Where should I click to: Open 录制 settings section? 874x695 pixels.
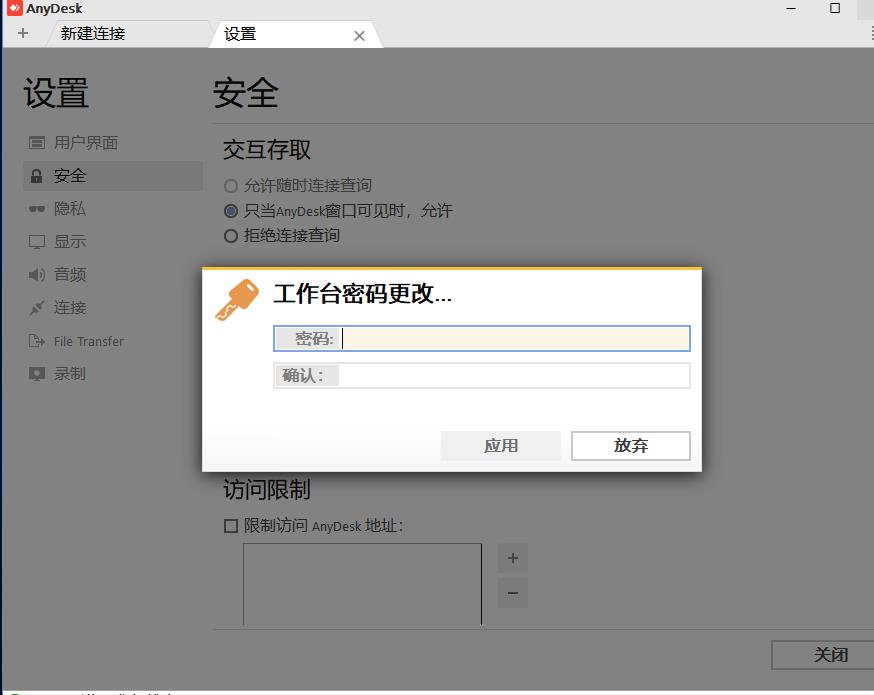pos(113,373)
